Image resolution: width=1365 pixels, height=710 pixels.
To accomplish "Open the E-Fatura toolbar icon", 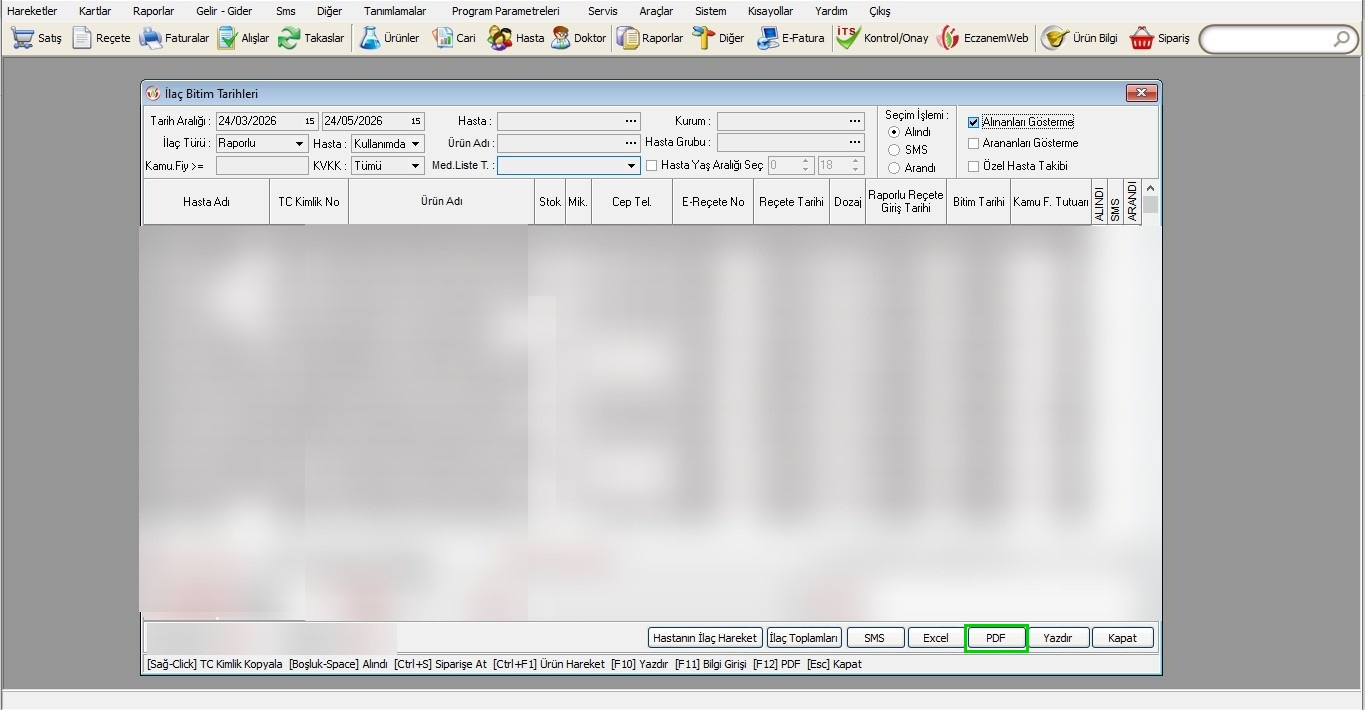I will click(768, 38).
